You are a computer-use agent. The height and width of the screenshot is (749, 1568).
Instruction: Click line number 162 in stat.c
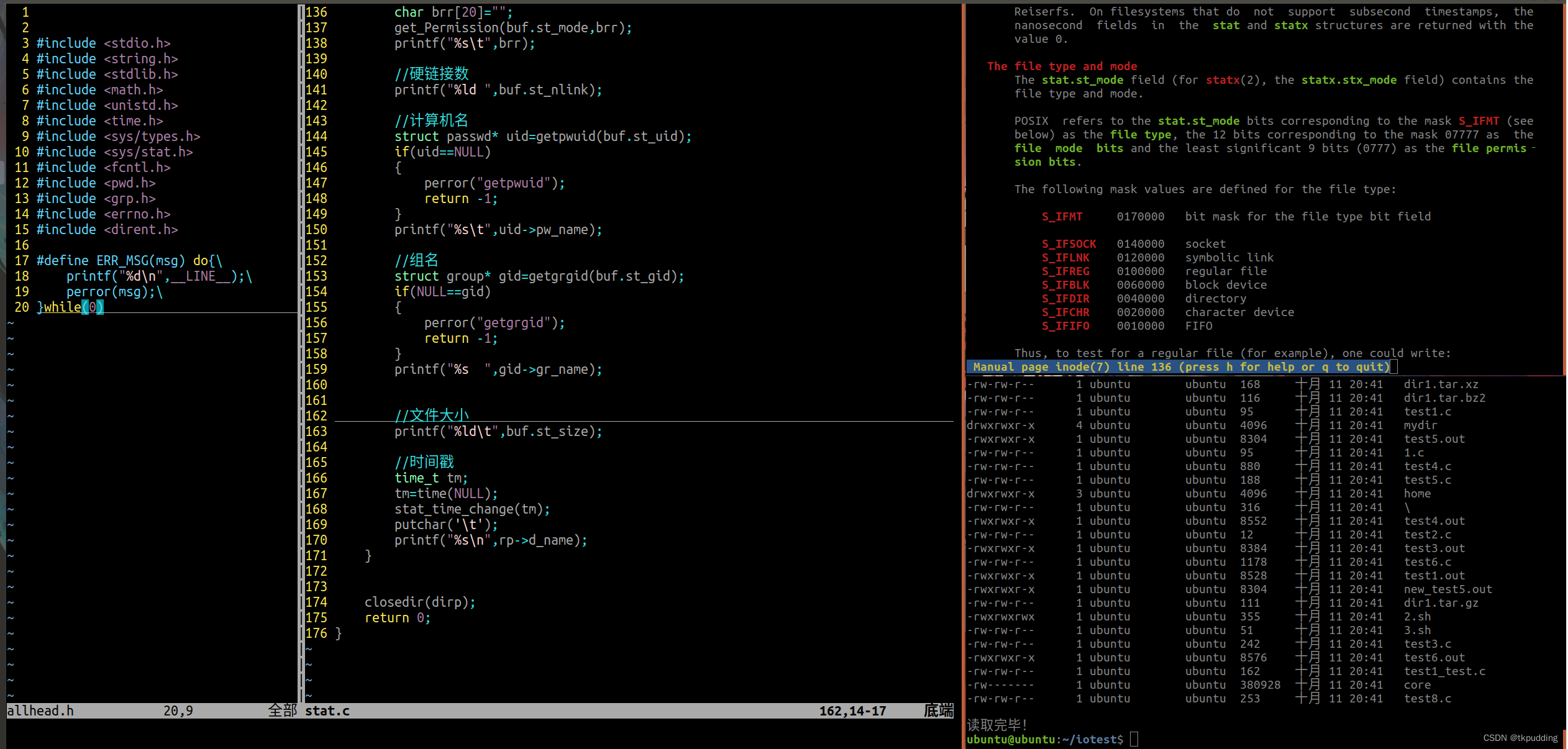point(316,415)
